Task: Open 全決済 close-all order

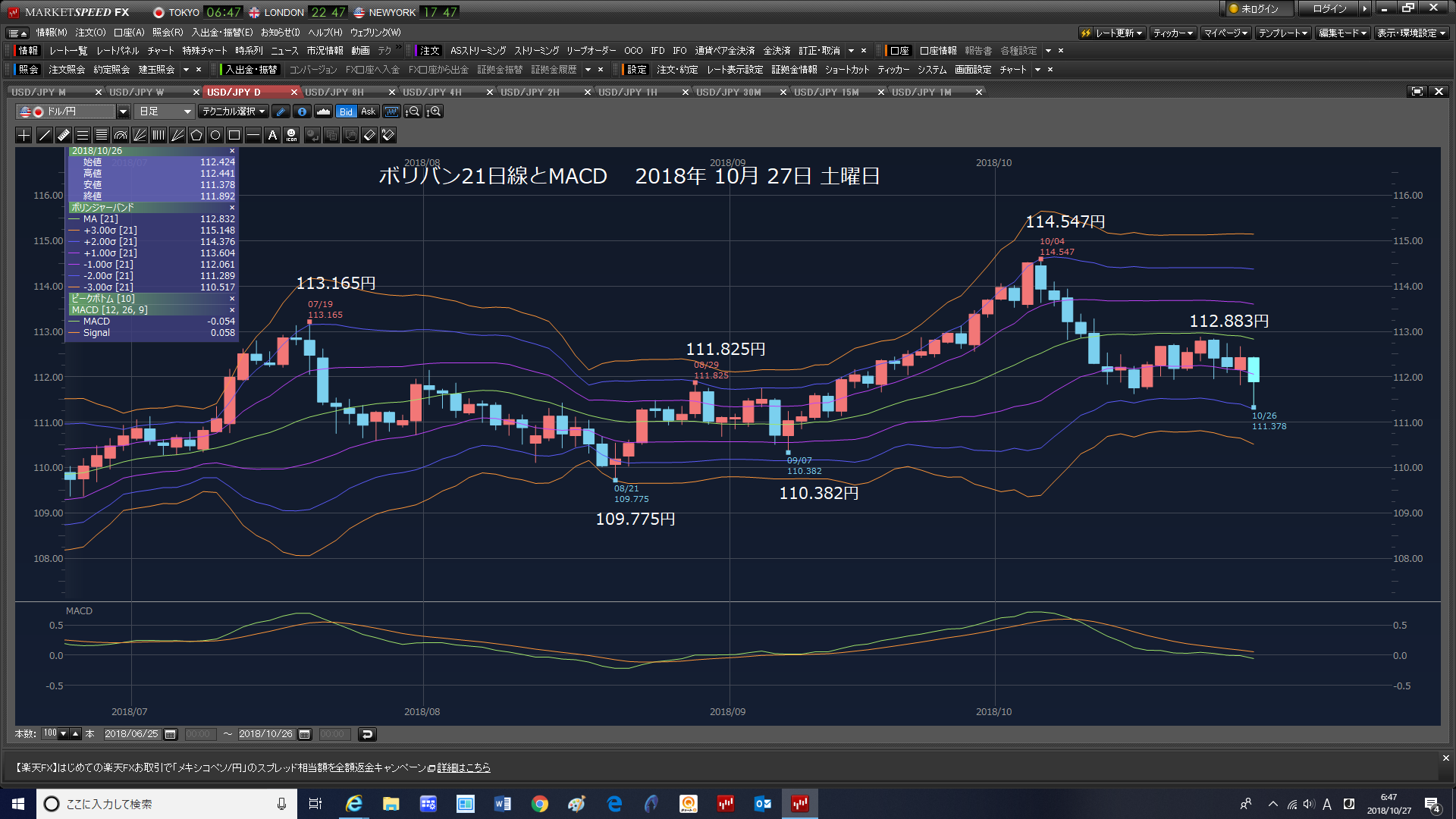Action: pos(777,51)
